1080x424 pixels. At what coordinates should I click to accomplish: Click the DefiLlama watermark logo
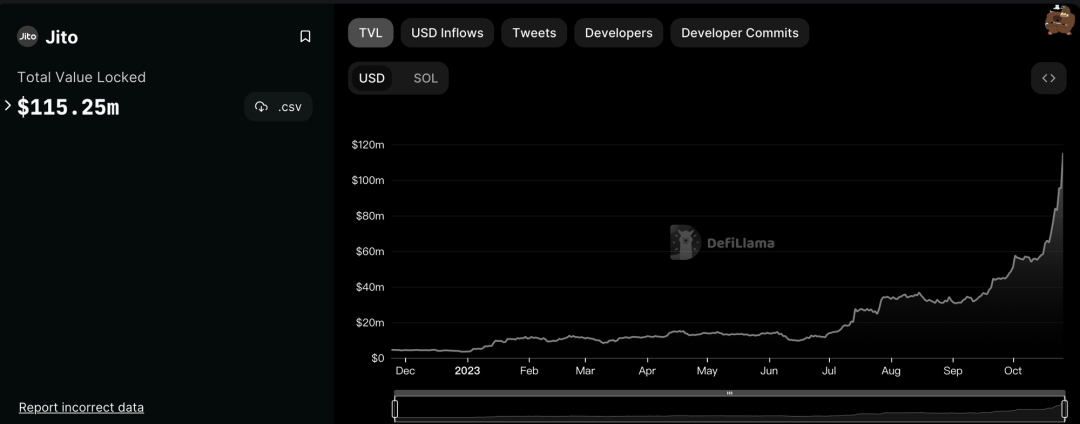[722, 242]
